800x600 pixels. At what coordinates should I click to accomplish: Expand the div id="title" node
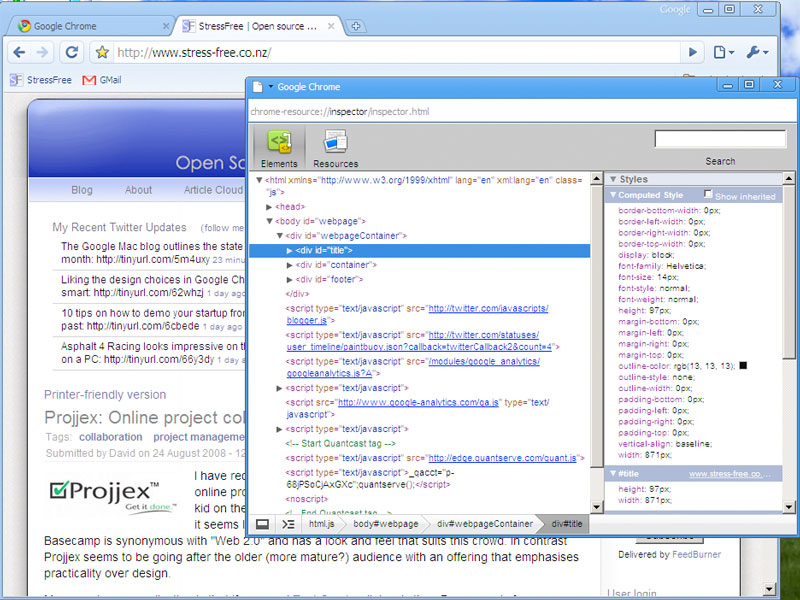point(289,251)
